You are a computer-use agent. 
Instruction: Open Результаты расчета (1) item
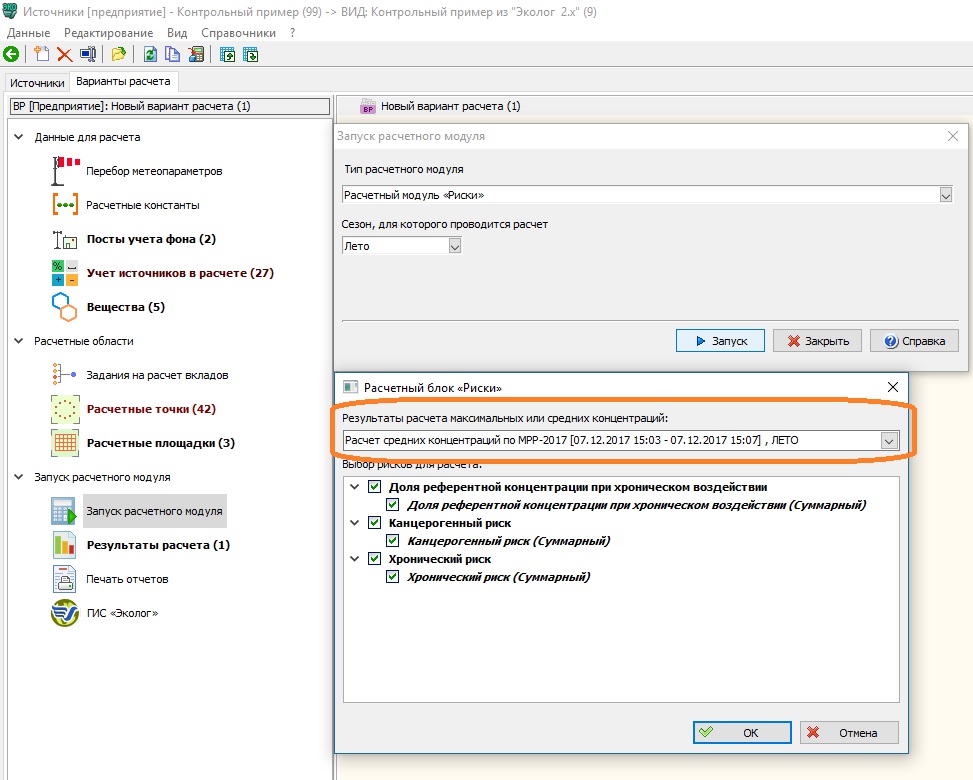point(157,545)
